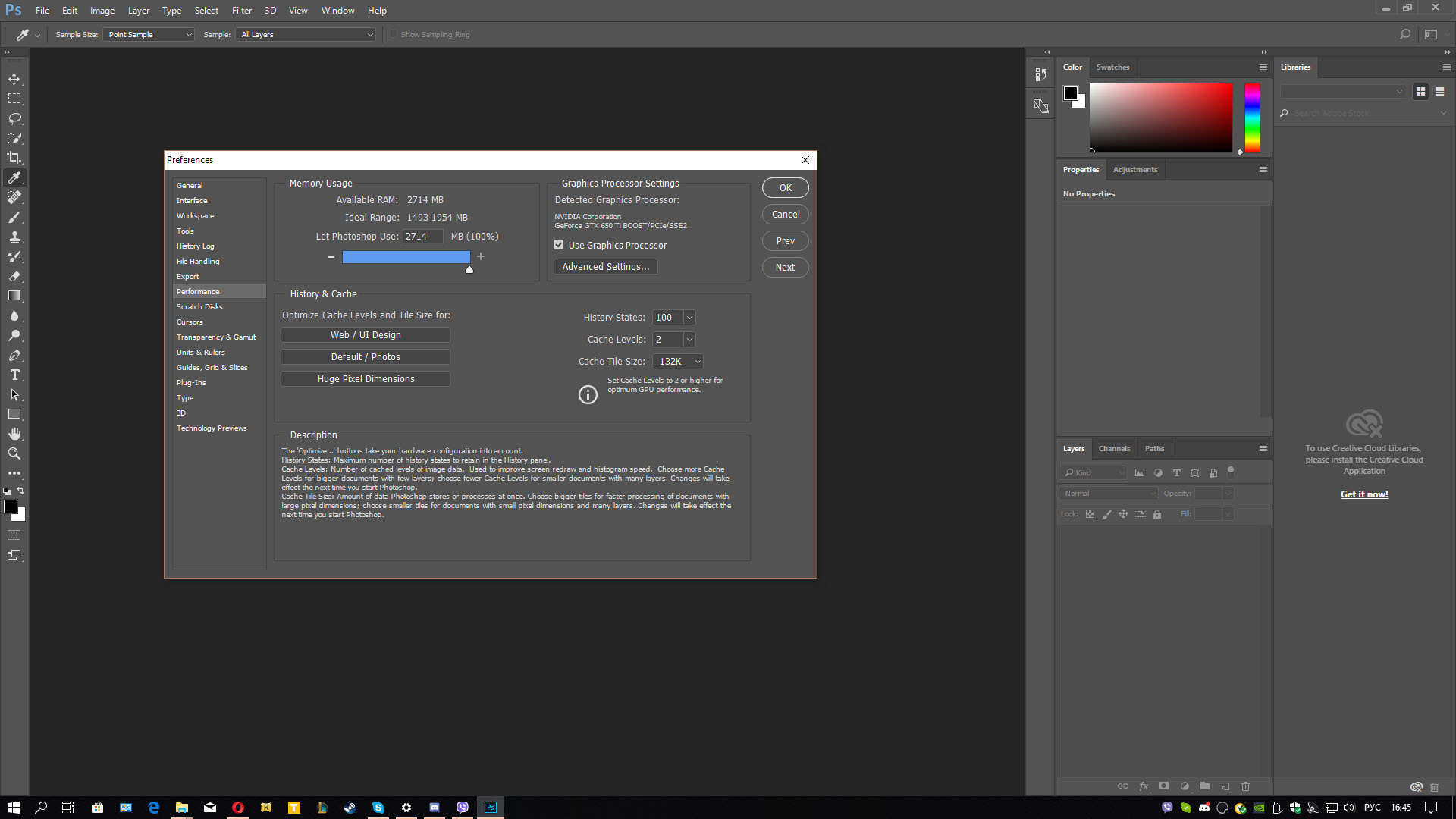Select the History Brush tool
The height and width of the screenshot is (819, 1456).
tap(14, 256)
